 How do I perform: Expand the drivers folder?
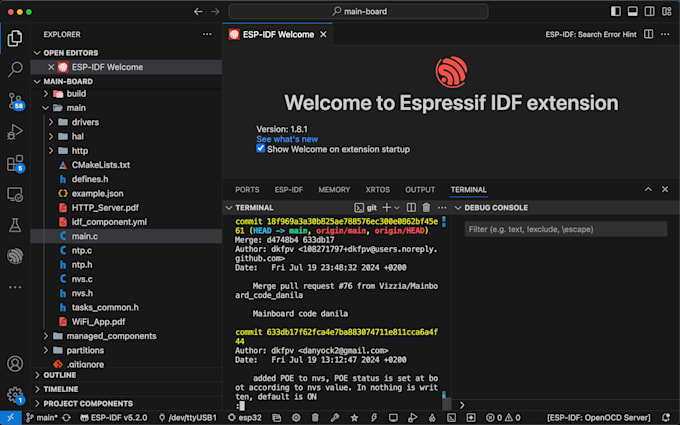51,122
